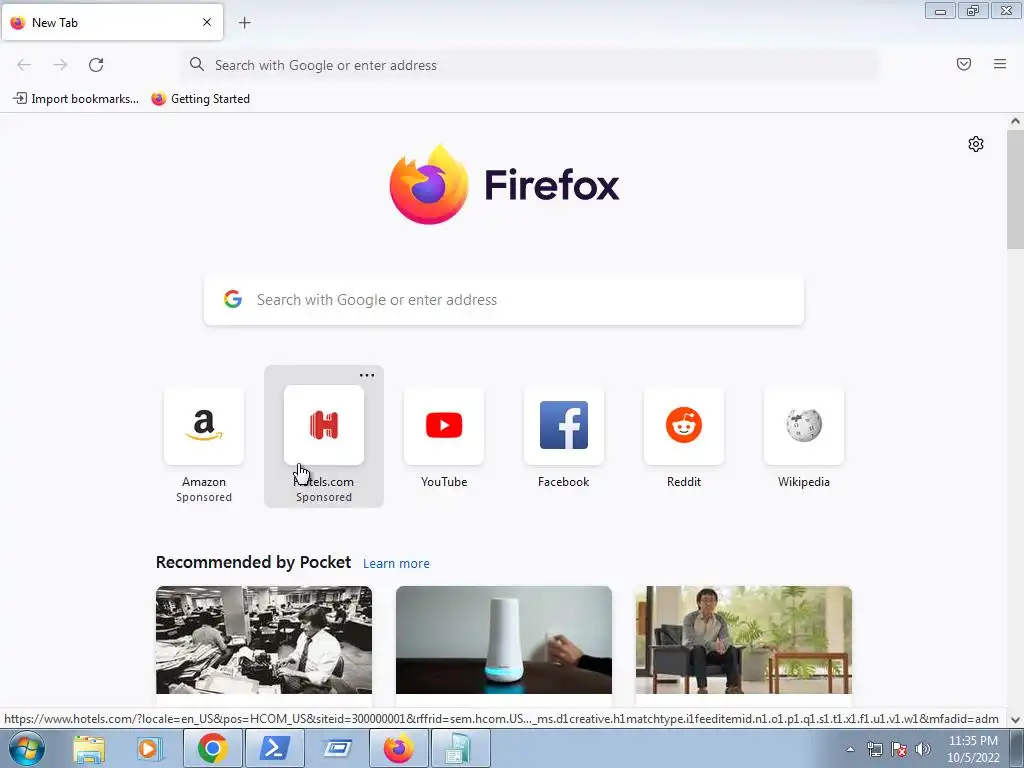Focus the address bar search field
The image size is (1024, 768).
(x=530, y=65)
